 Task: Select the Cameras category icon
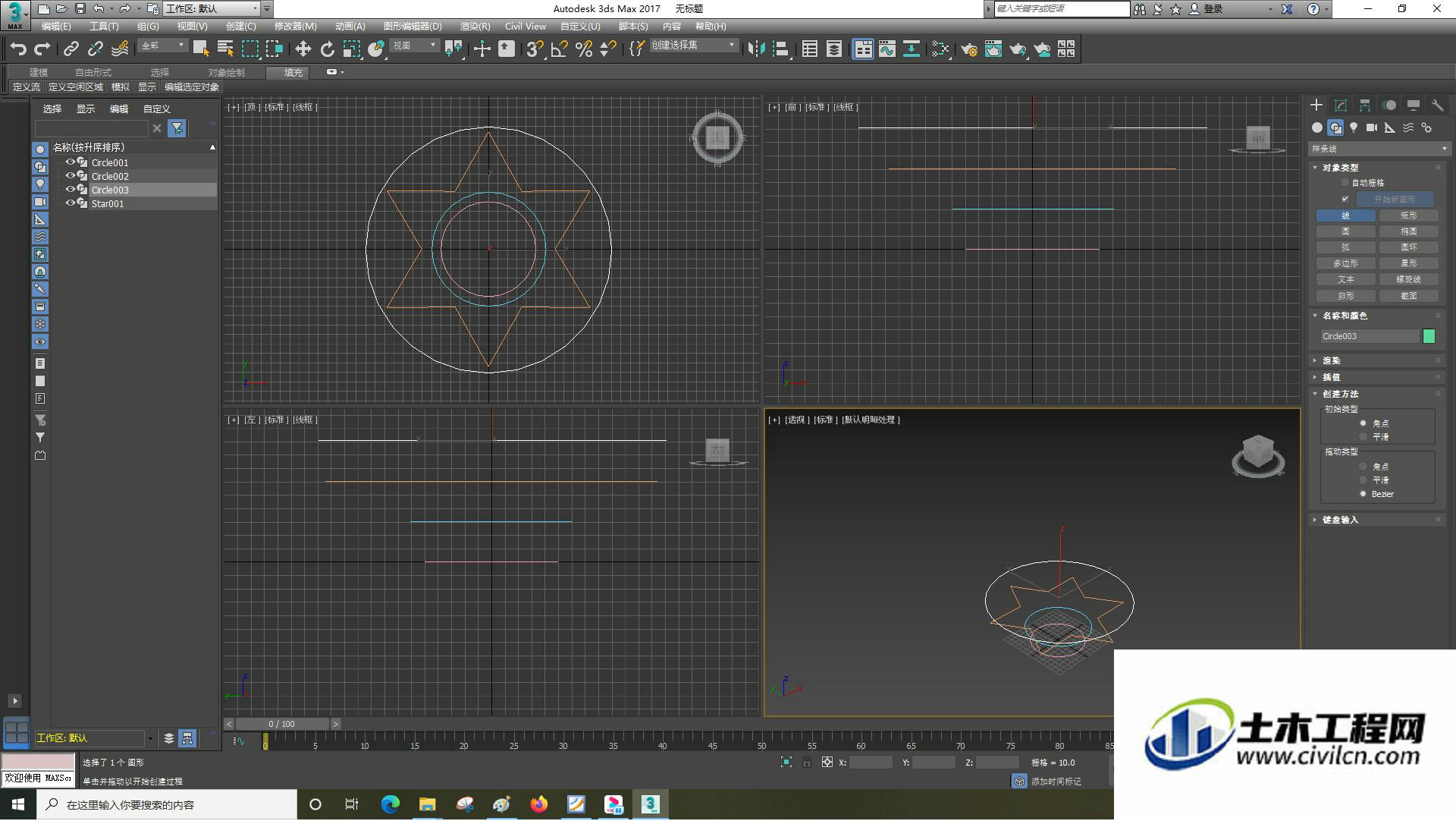coord(1372,127)
